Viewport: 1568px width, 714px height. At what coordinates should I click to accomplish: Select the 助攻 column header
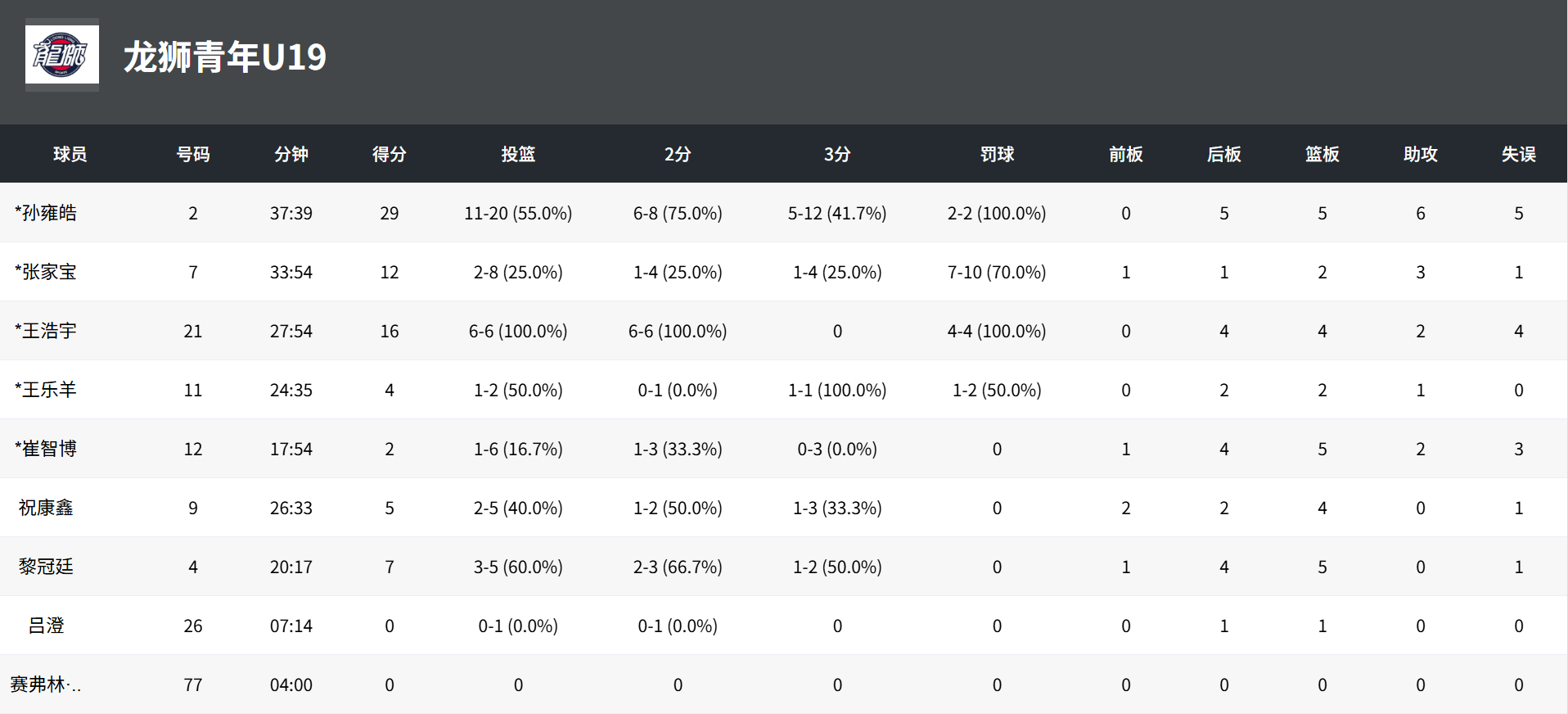(x=1421, y=154)
